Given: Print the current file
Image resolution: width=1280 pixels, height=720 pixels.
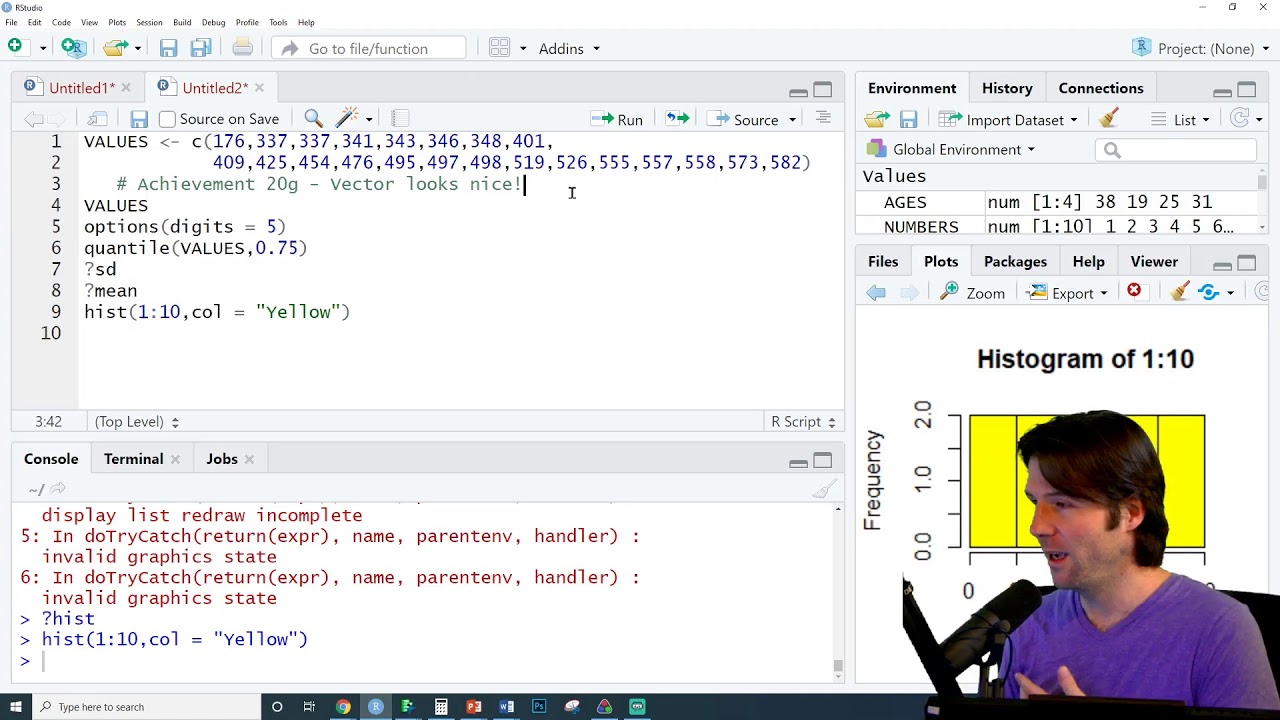Looking at the screenshot, I should (x=242, y=47).
